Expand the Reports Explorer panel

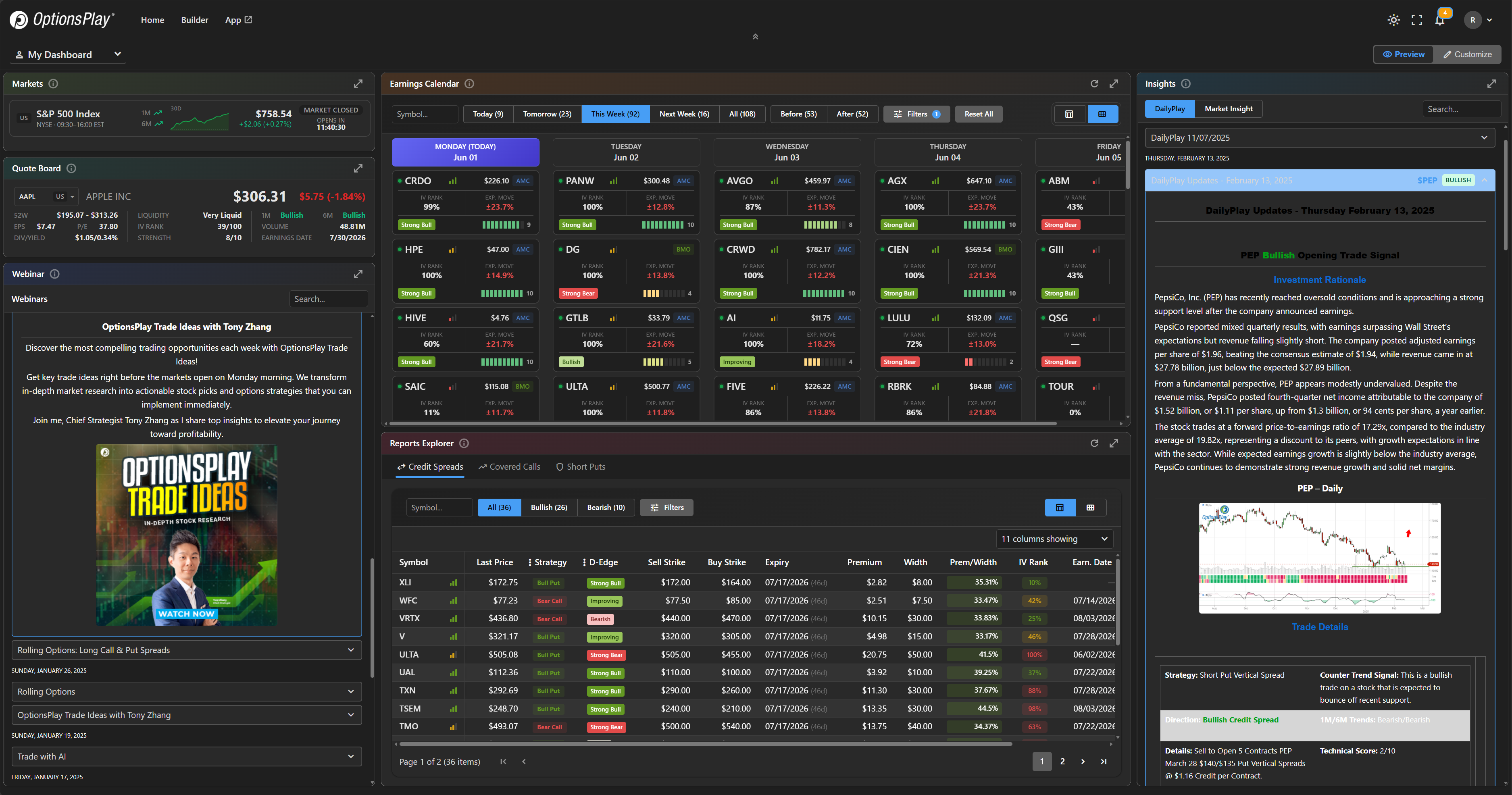(1114, 443)
